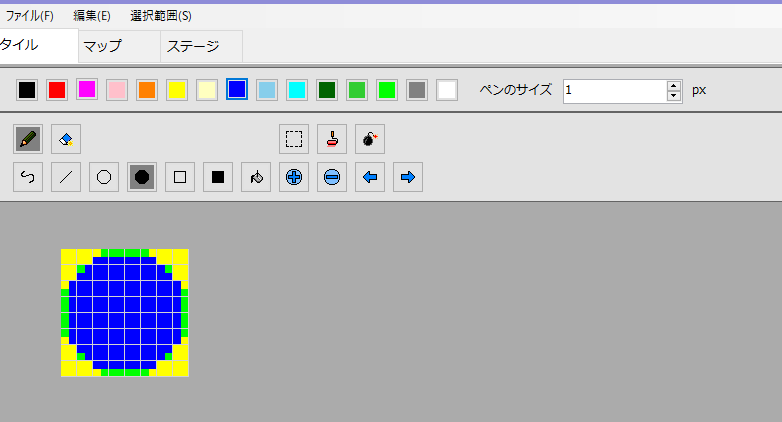Image resolution: width=782 pixels, height=422 pixels.
Task: Select the filled rectangle tool
Action: pos(218,177)
